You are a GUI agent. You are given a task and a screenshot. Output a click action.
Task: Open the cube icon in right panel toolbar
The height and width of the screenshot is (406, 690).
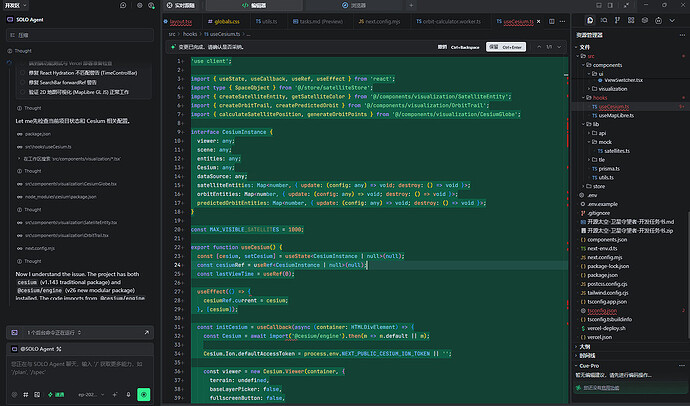[x=645, y=20]
